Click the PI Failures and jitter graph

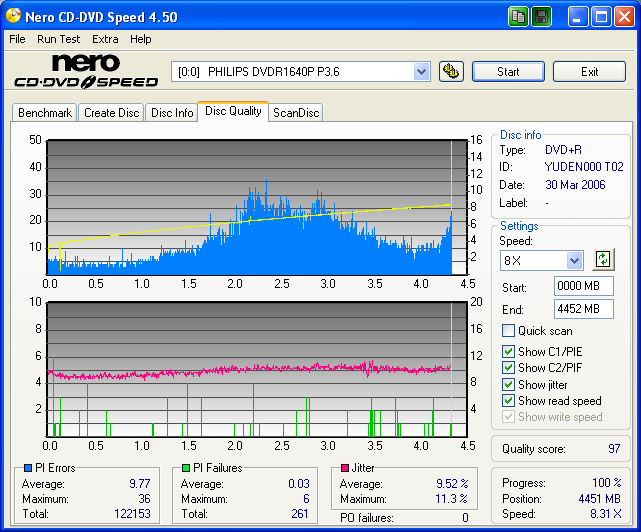[x=257, y=369]
